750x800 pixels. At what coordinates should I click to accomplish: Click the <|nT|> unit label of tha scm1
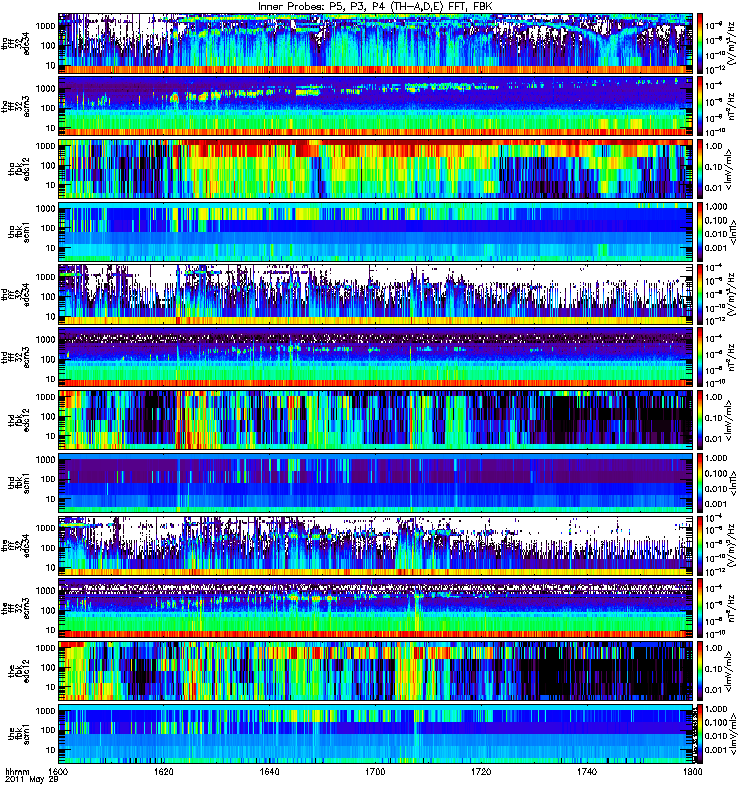[734, 232]
